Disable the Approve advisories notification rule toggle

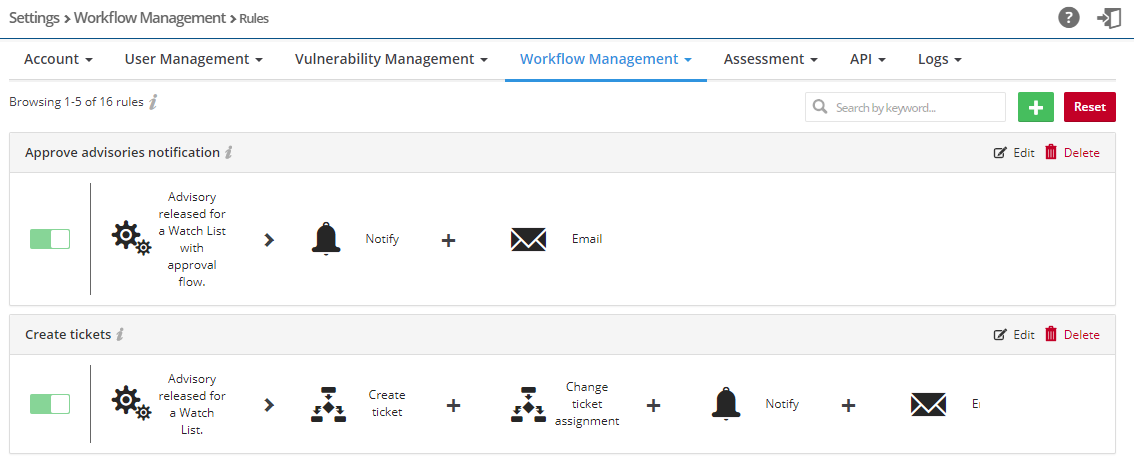(50, 239)
